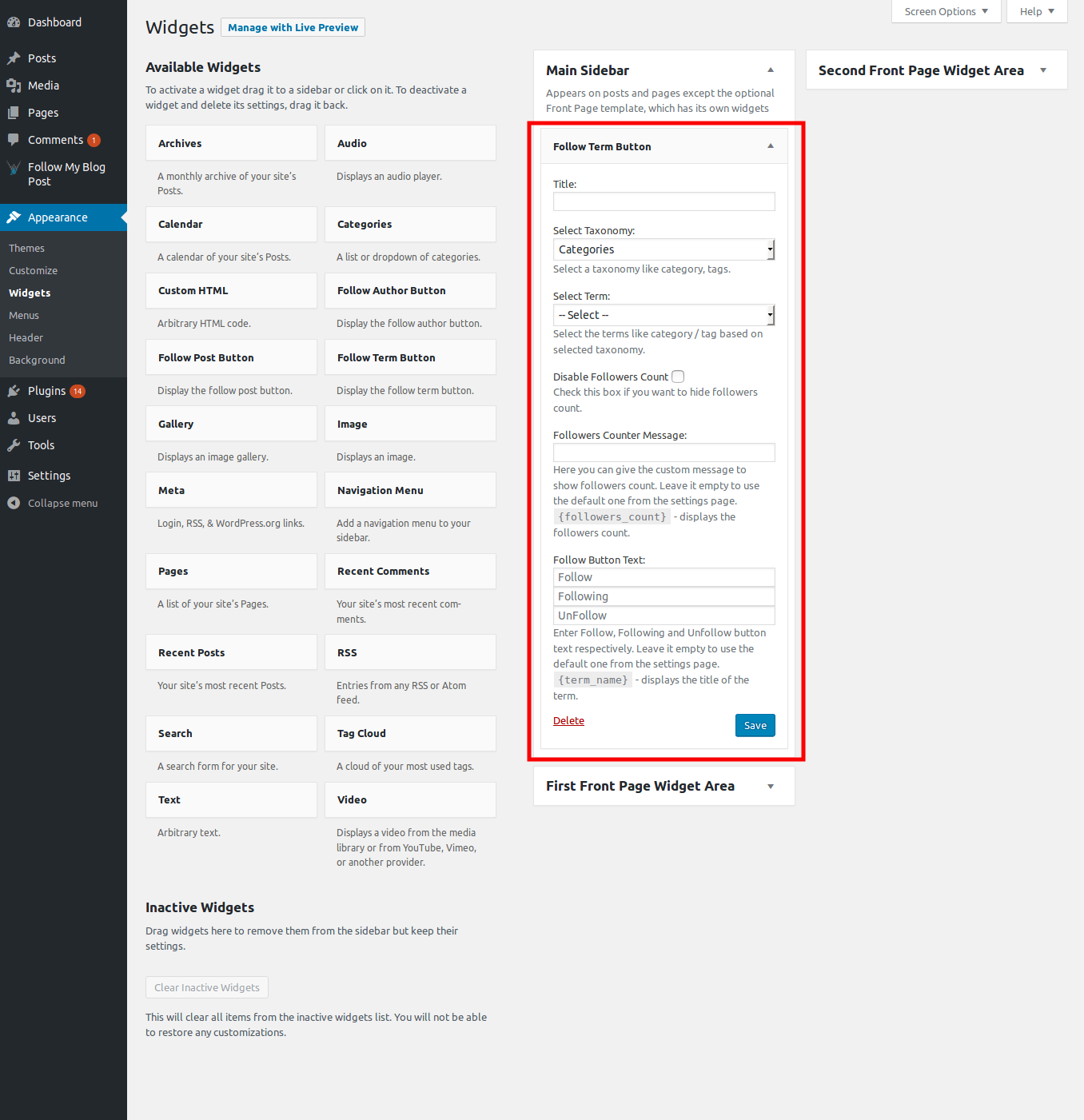
Task: Click the Delete widget link
Action: [568, 720]
